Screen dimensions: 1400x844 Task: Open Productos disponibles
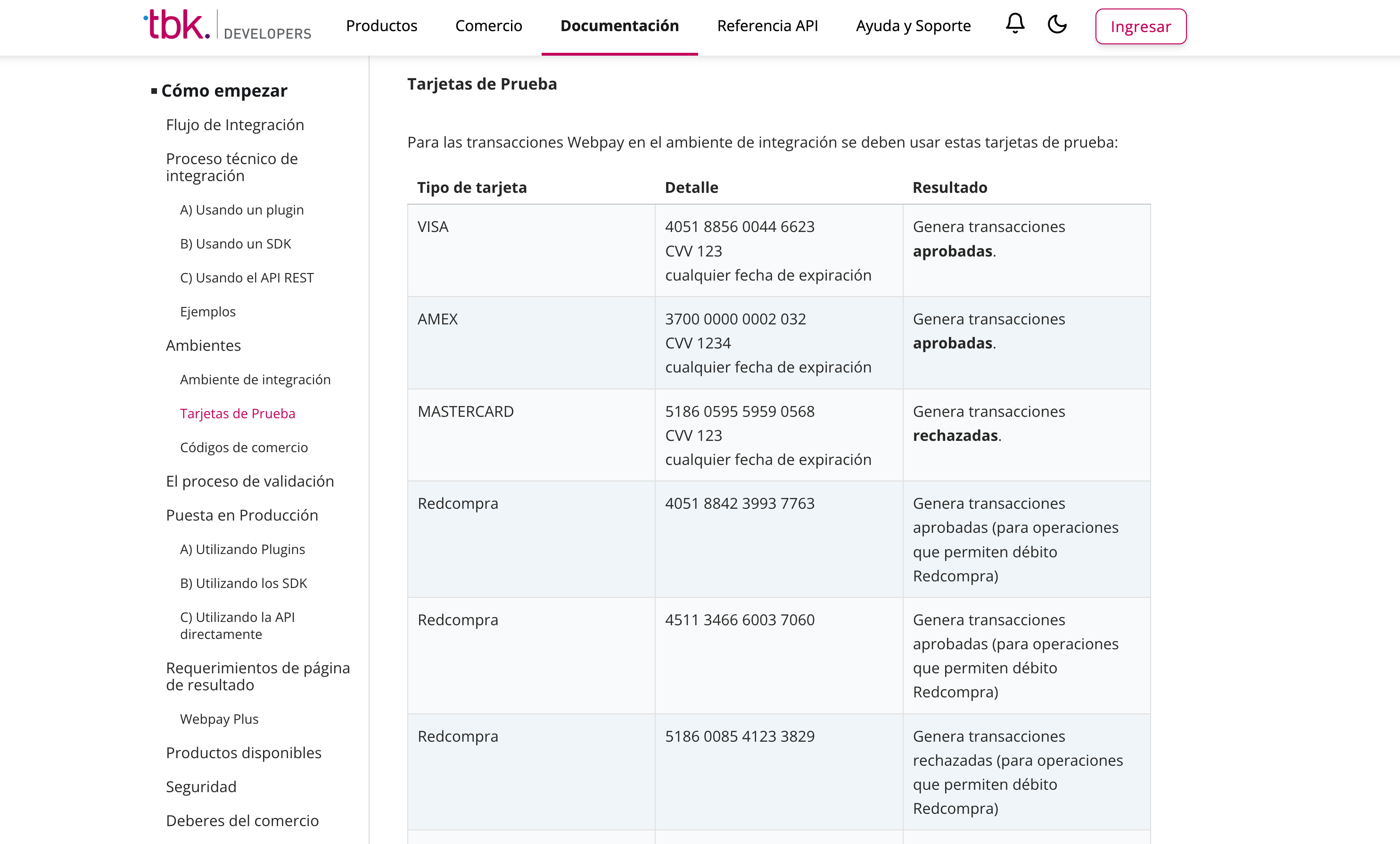243,753
